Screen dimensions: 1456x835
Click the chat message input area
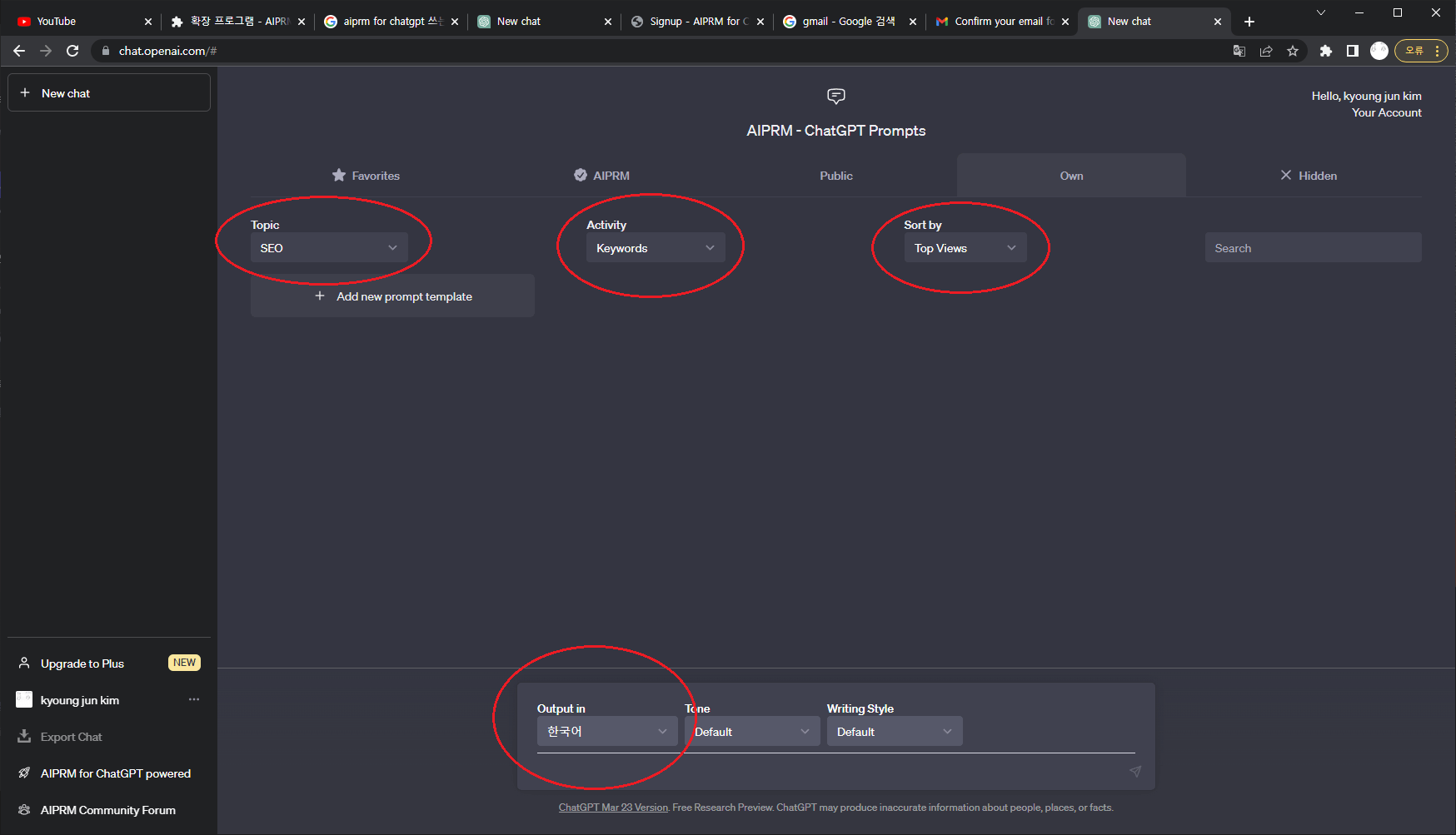pyautogui.click(x=829, y=771)
